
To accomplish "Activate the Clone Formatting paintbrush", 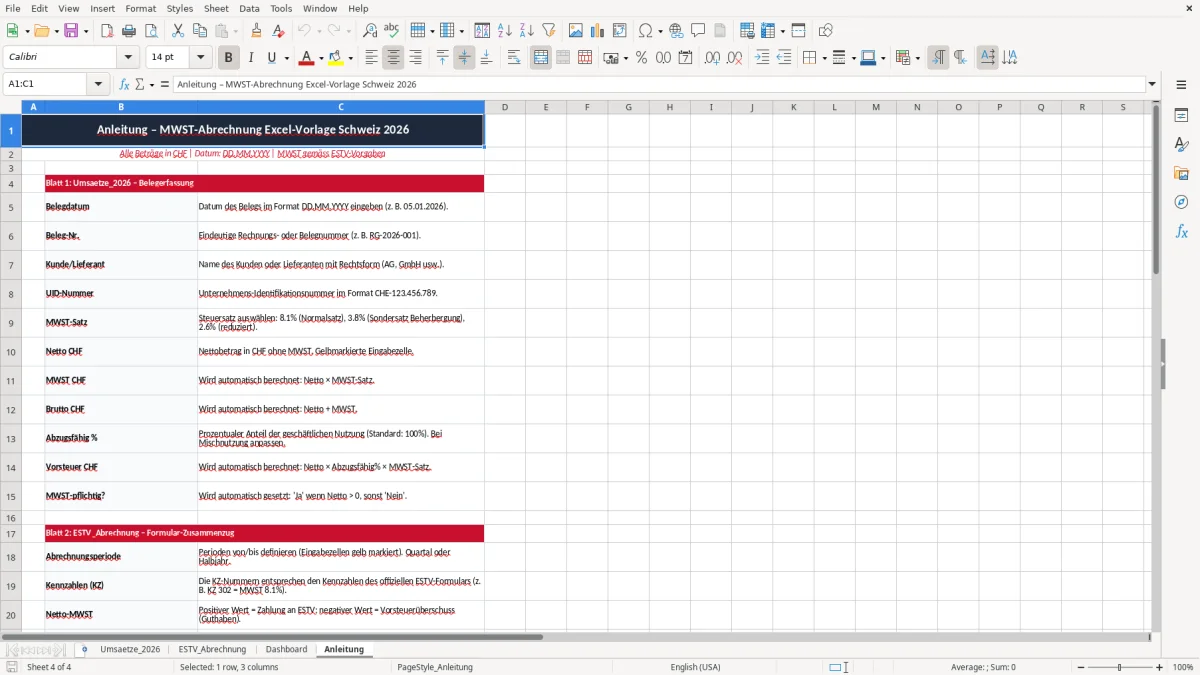I will coord(257,31).
